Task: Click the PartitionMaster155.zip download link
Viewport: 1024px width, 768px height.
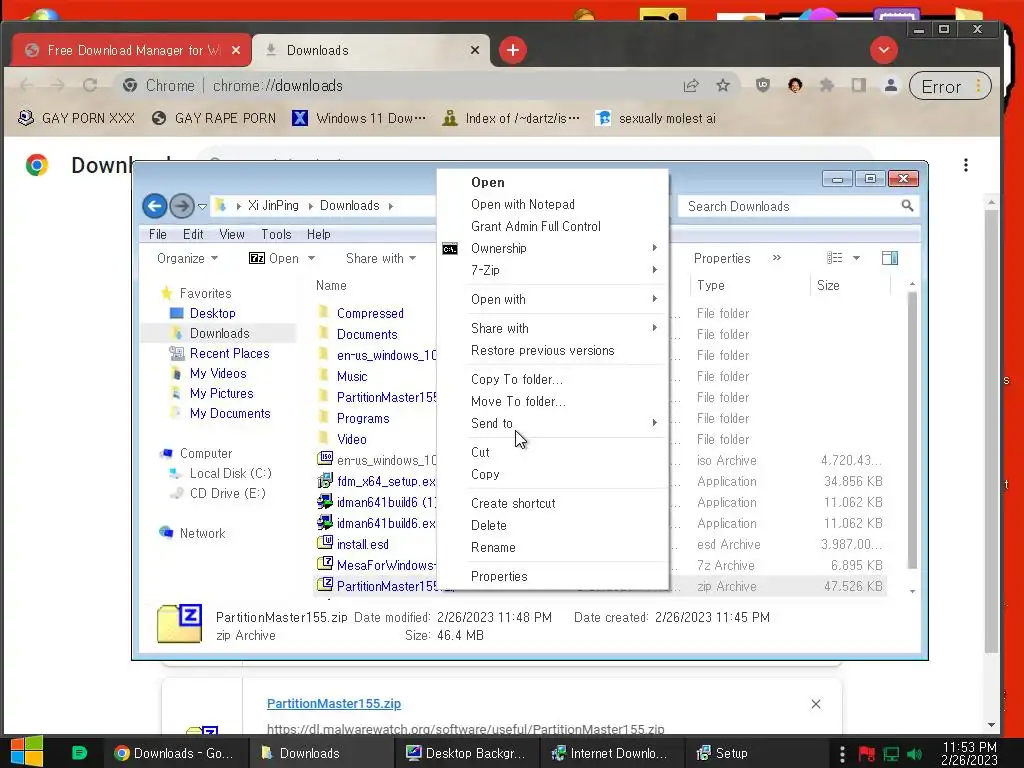Action: (334, 703)
